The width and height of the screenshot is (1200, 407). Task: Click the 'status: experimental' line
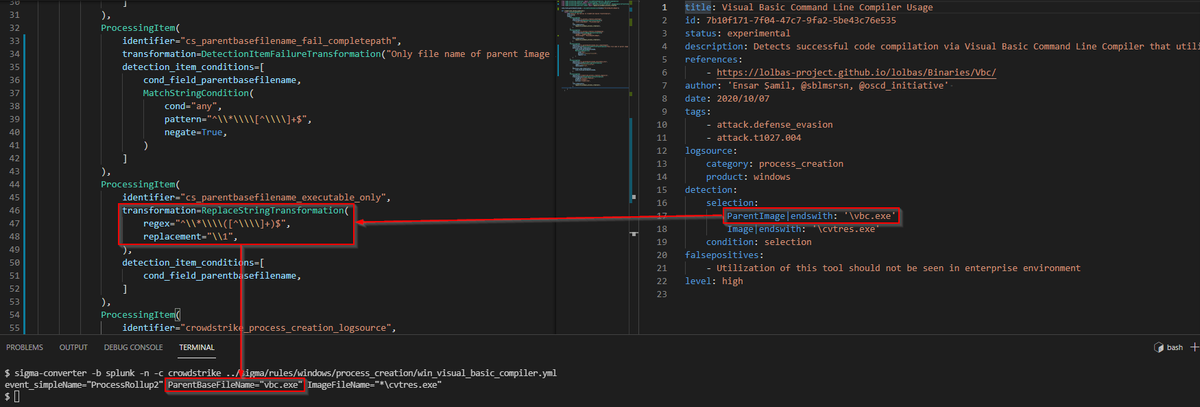point(739,33)
